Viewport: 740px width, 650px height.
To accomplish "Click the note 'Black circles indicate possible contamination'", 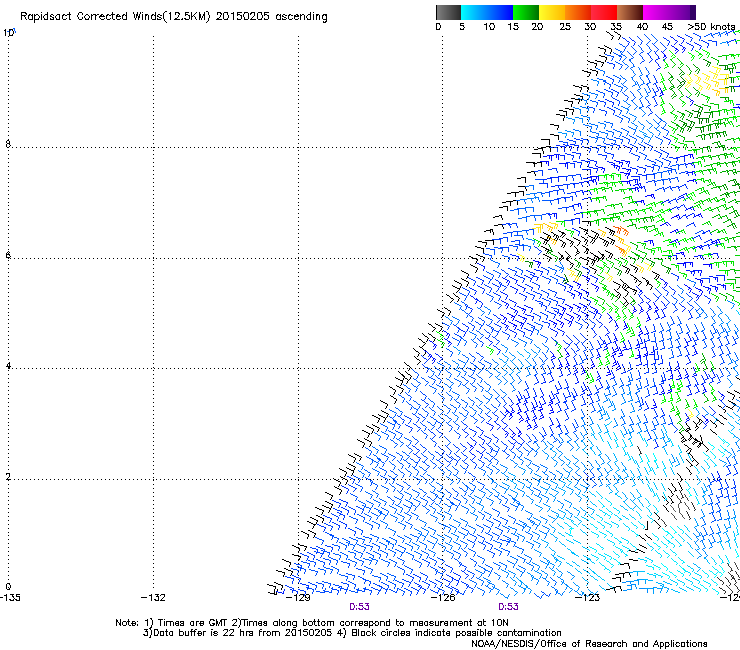I will pyautogui.click(x=456, y=633).
